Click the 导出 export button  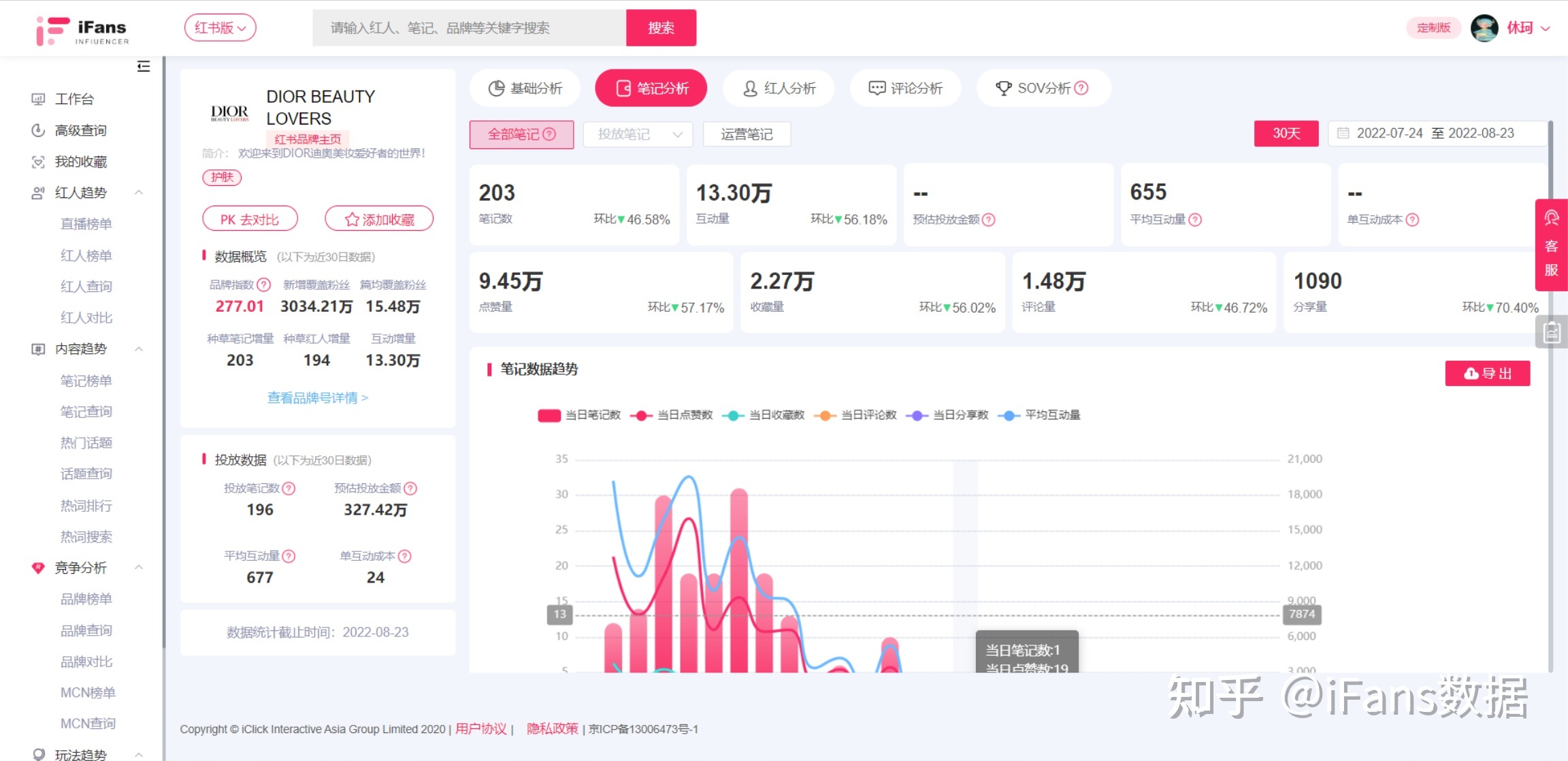[1488, 373]
